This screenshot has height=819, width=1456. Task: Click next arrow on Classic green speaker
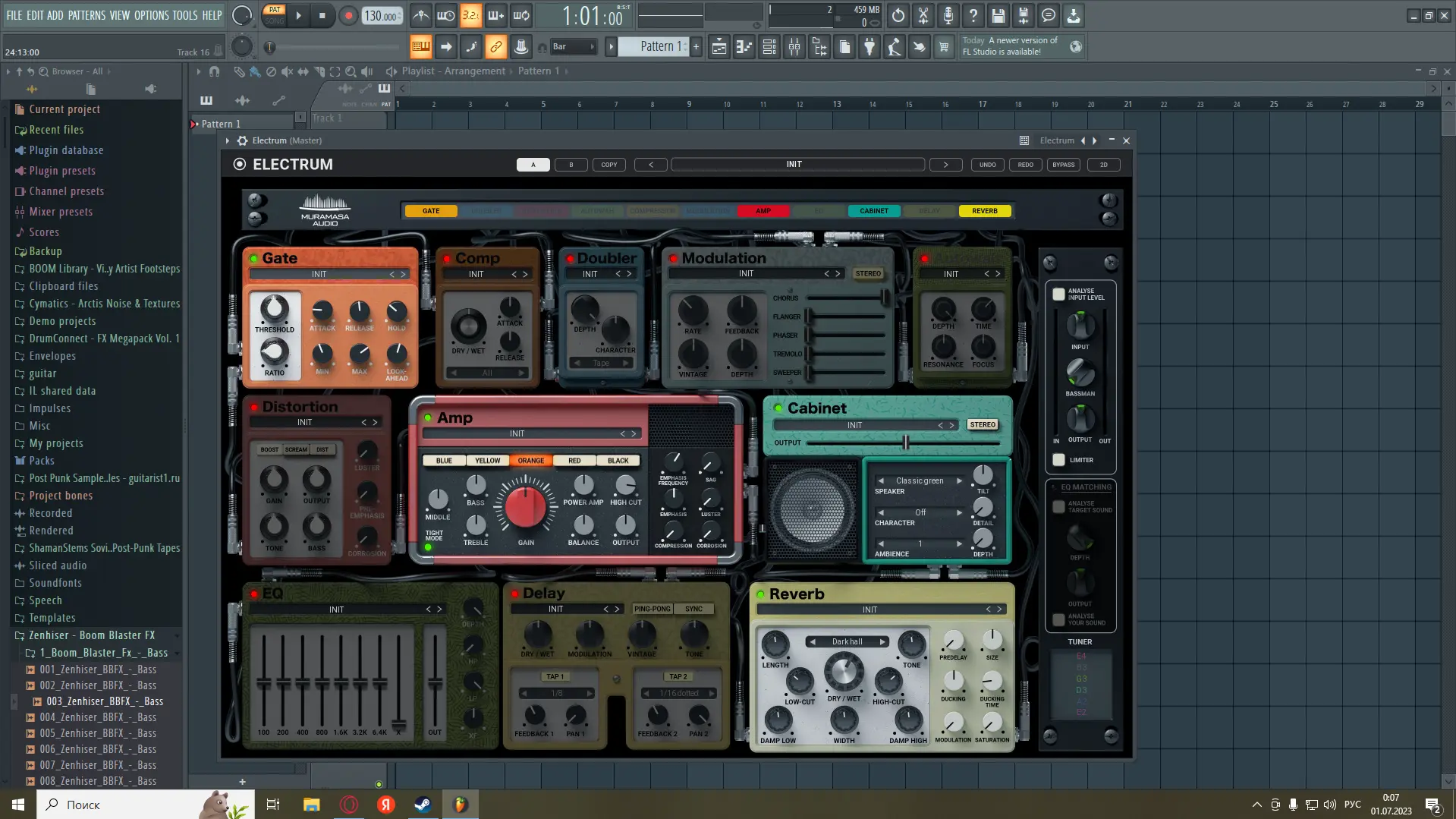pyautogui.click(x=959, y=480)
